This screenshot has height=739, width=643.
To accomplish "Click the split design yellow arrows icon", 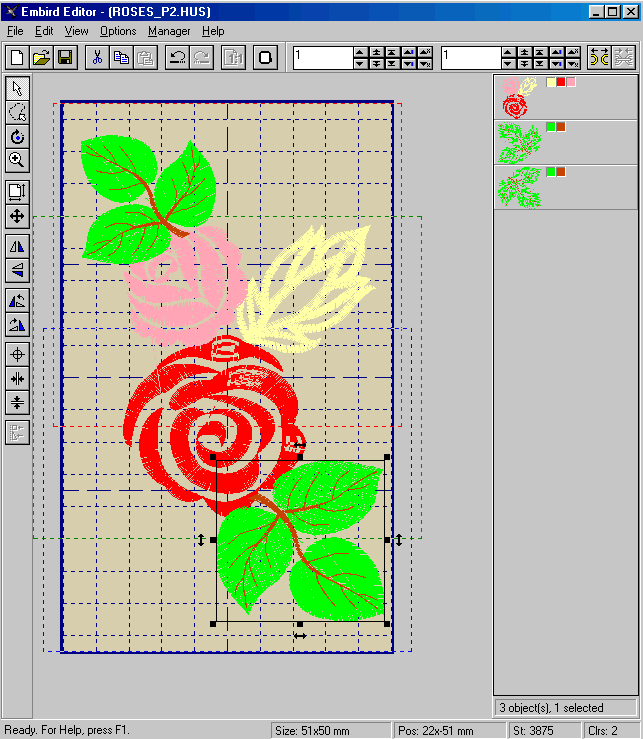I will tap(600, 57).
